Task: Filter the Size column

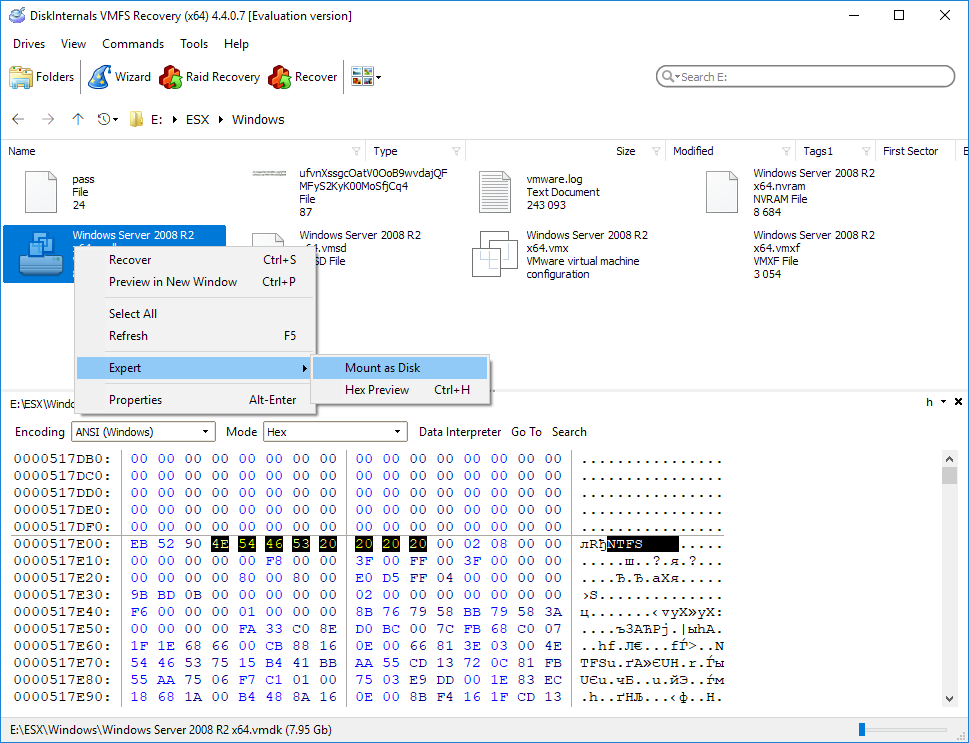Action: click(656, 151)
